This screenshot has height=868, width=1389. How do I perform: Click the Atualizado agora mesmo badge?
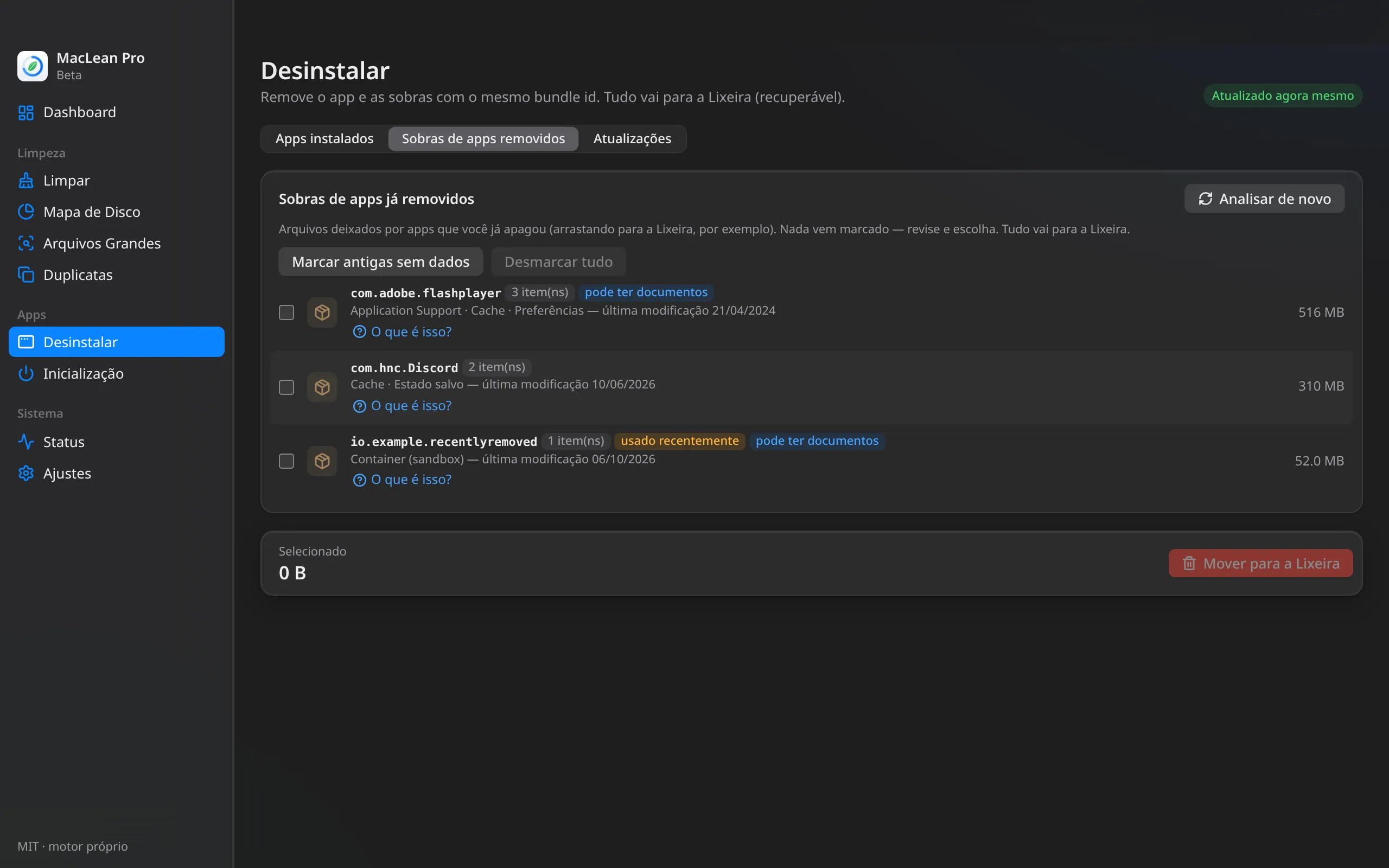(1282, 96)
